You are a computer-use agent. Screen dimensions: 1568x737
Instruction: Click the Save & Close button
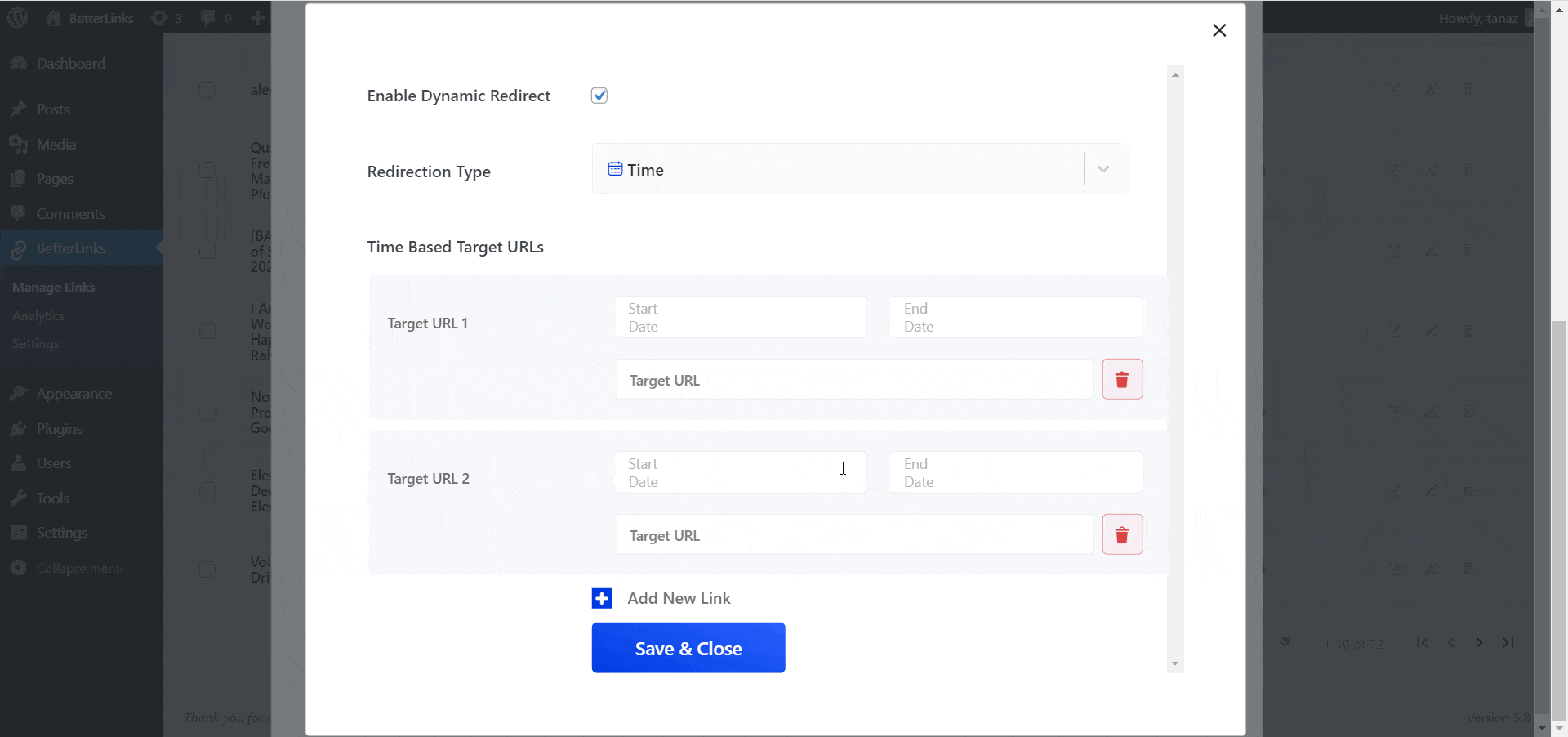[x=688, y=648]
